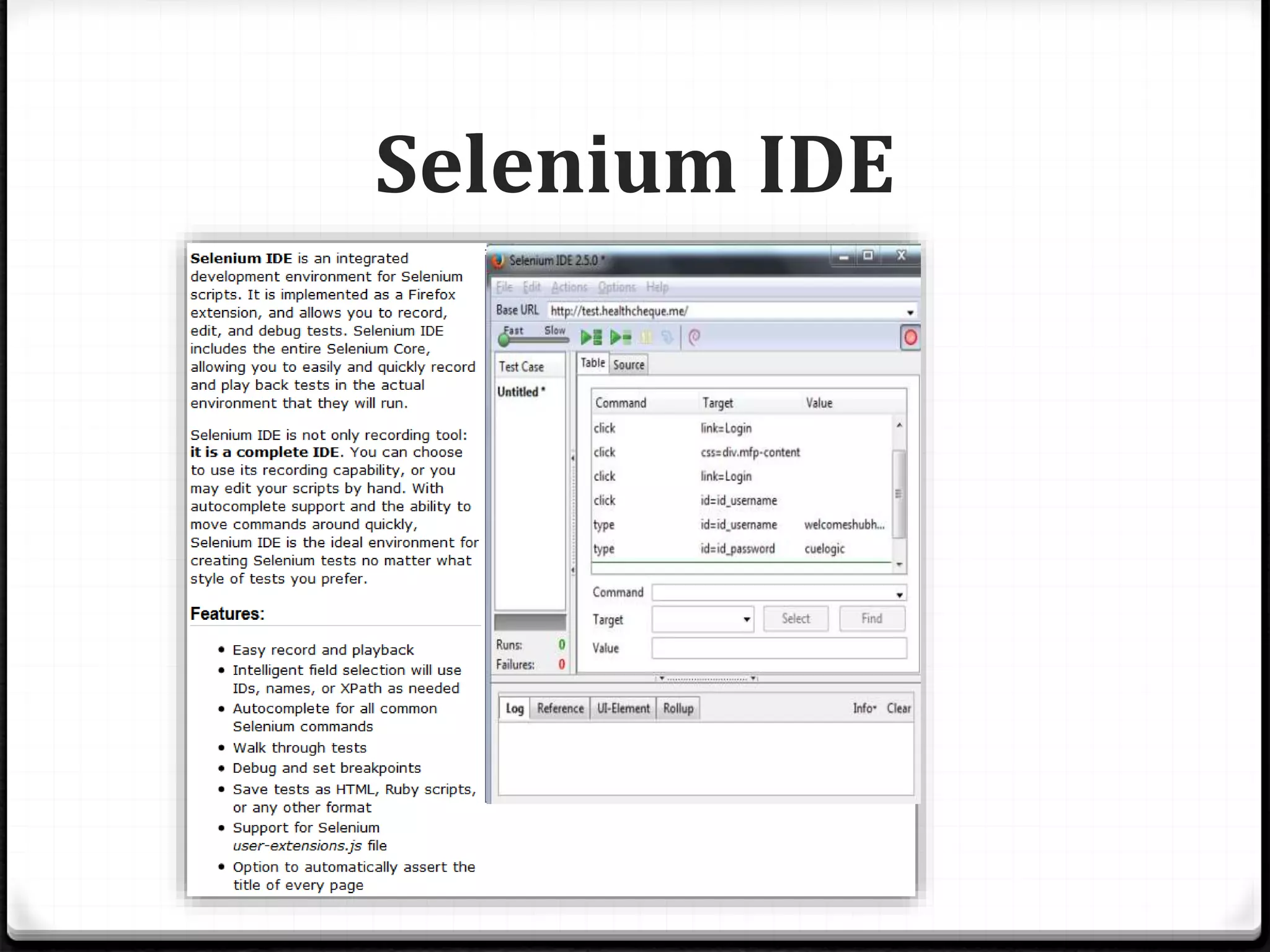Click the Find button

coord(872,619)
